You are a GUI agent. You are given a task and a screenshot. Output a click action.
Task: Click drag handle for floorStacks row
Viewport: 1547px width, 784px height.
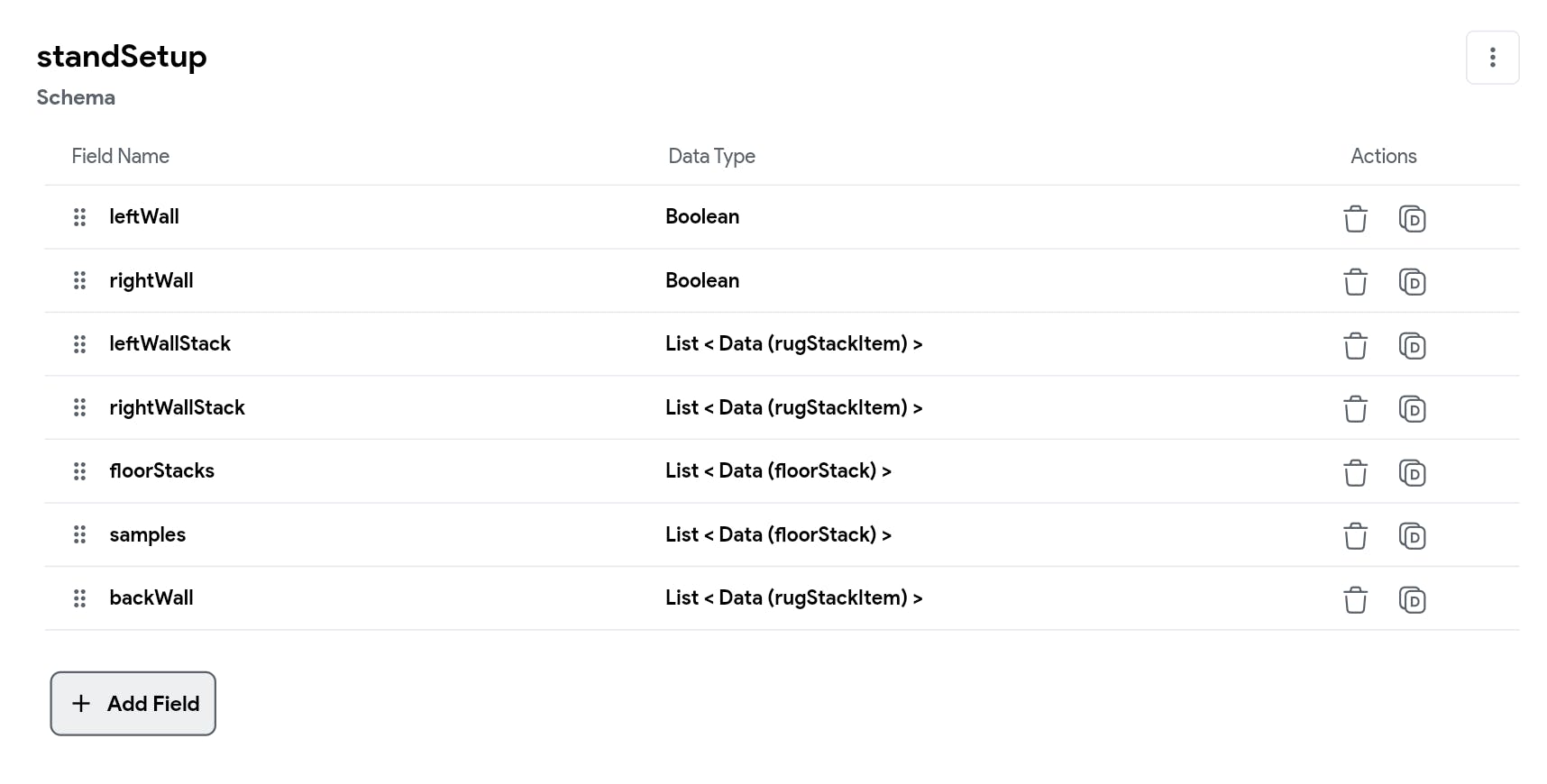[79, 471]
